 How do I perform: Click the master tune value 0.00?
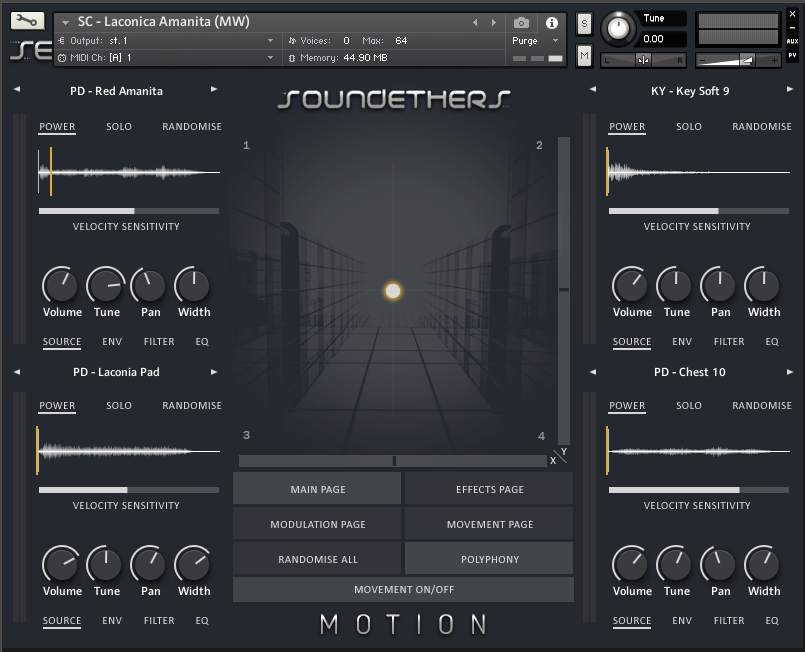pos(654,39)
